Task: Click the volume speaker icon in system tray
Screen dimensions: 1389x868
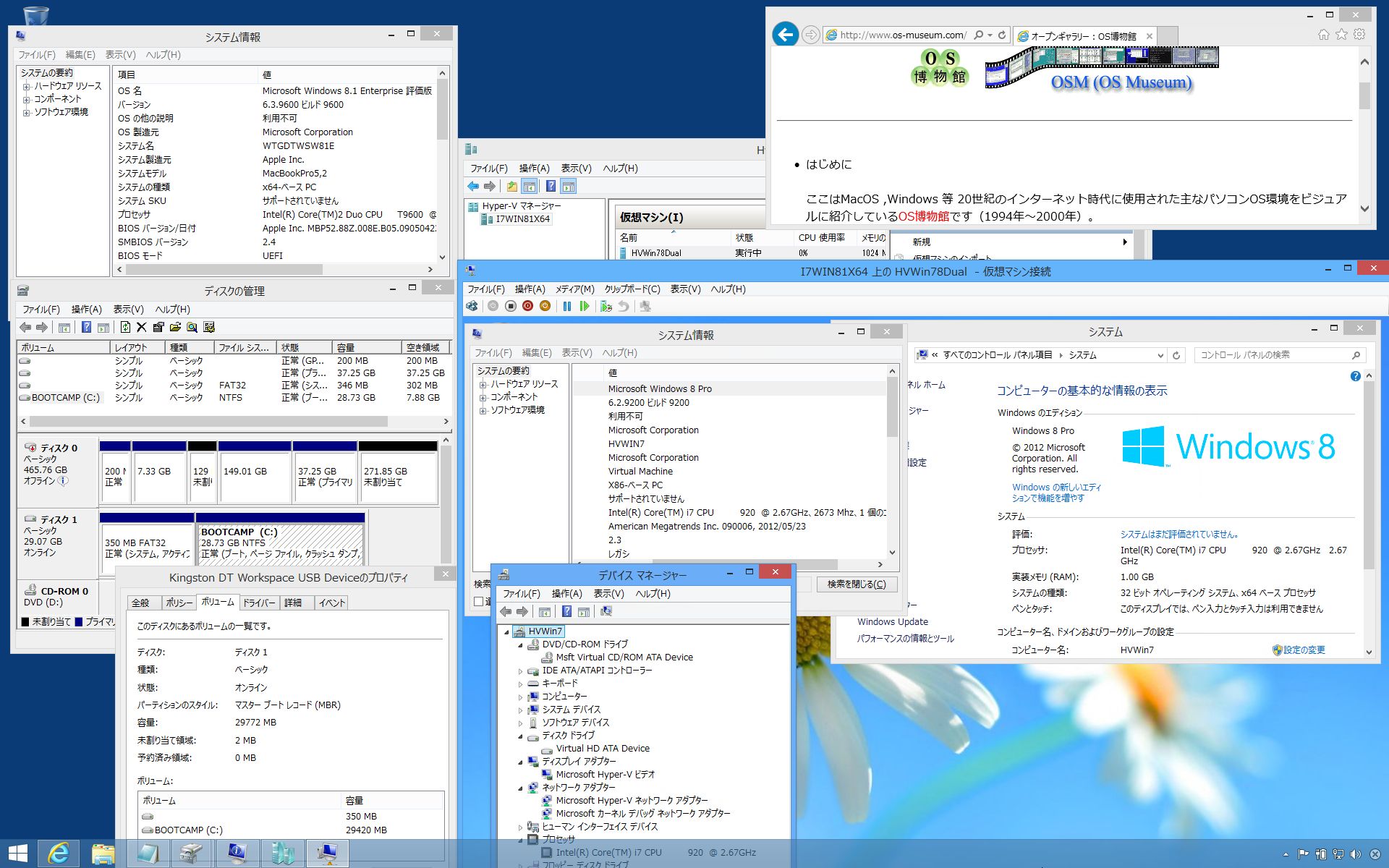Action: (1355, 854)
